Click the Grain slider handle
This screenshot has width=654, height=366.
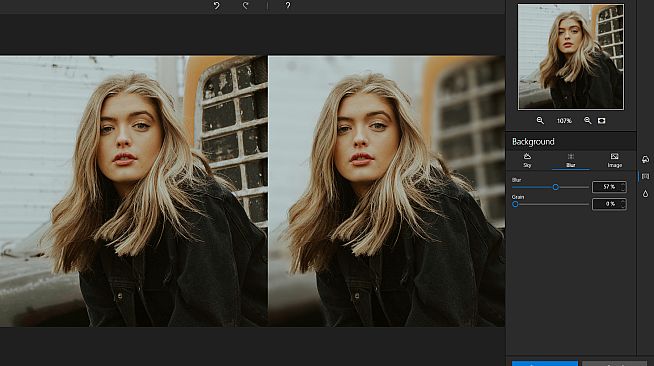(516, 204)
